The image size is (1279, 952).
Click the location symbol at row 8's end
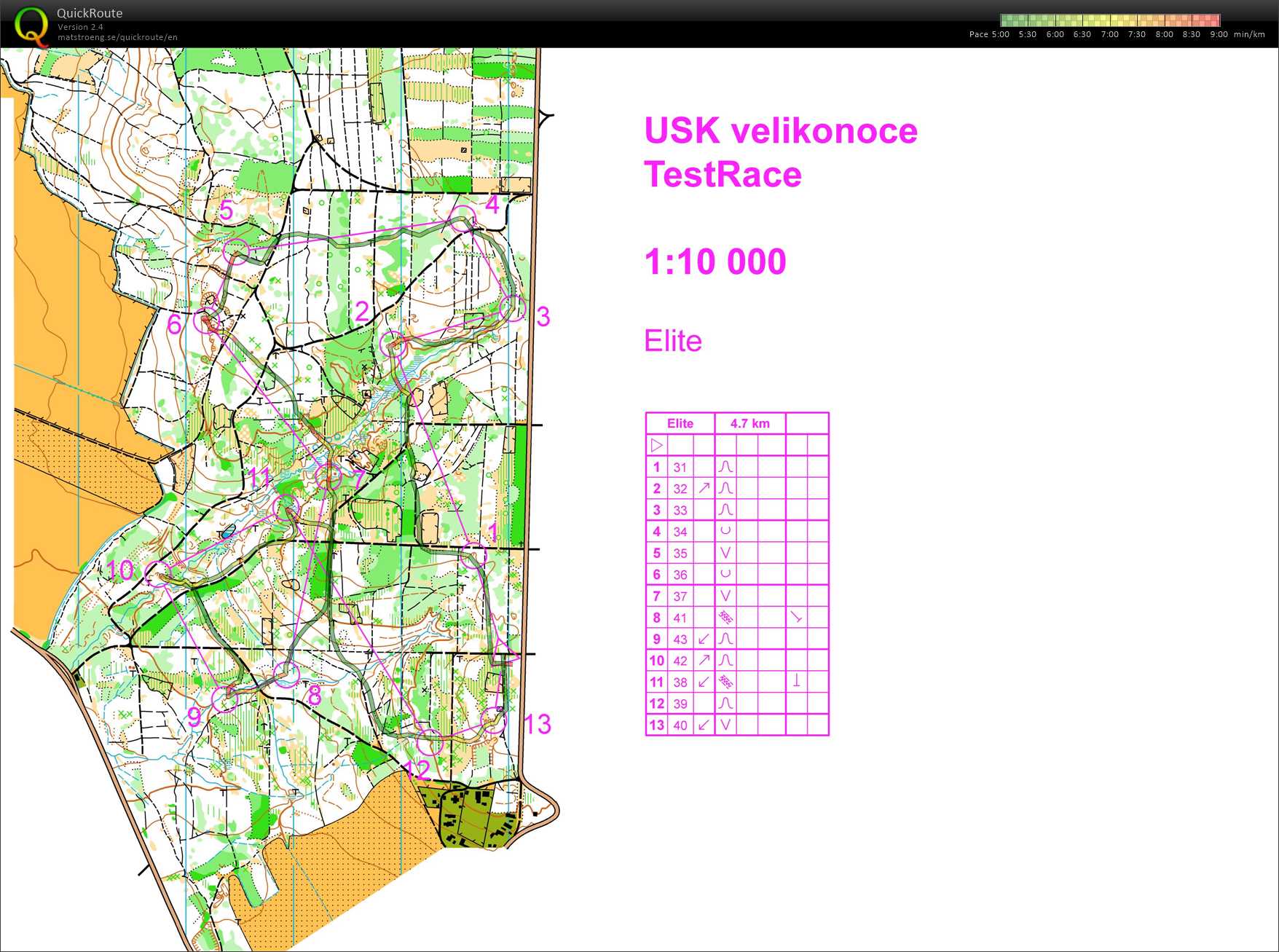[x=797, y=618]
